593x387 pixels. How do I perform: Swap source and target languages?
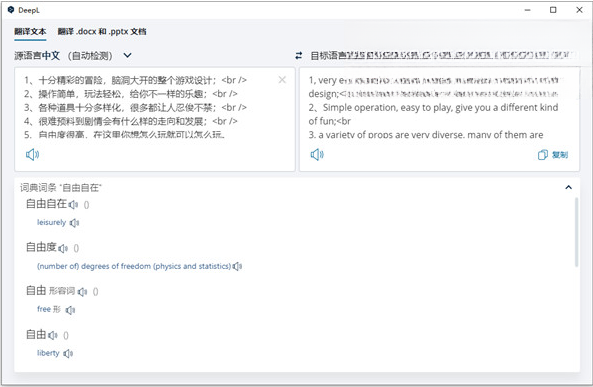click(x=299, y=56)
